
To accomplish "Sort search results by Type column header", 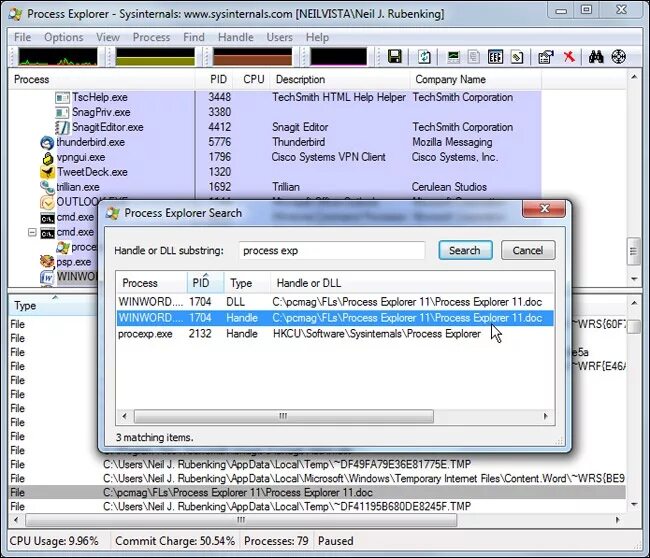I will pyautogui.click(x=247, y=283).
